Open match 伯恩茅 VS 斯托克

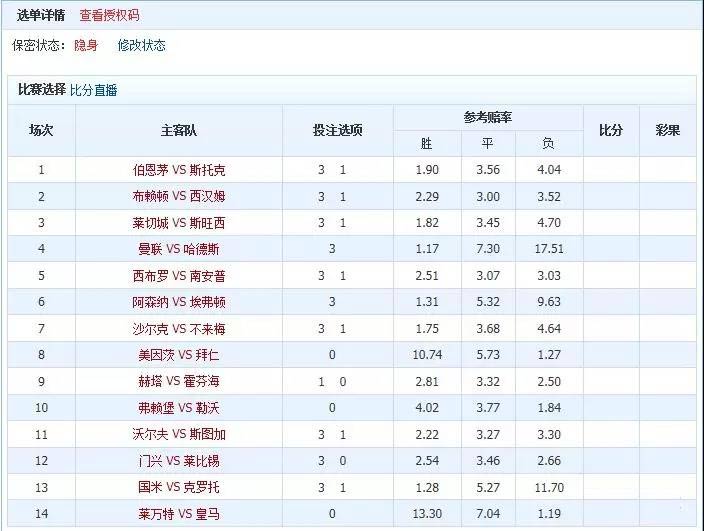point(179,170)
